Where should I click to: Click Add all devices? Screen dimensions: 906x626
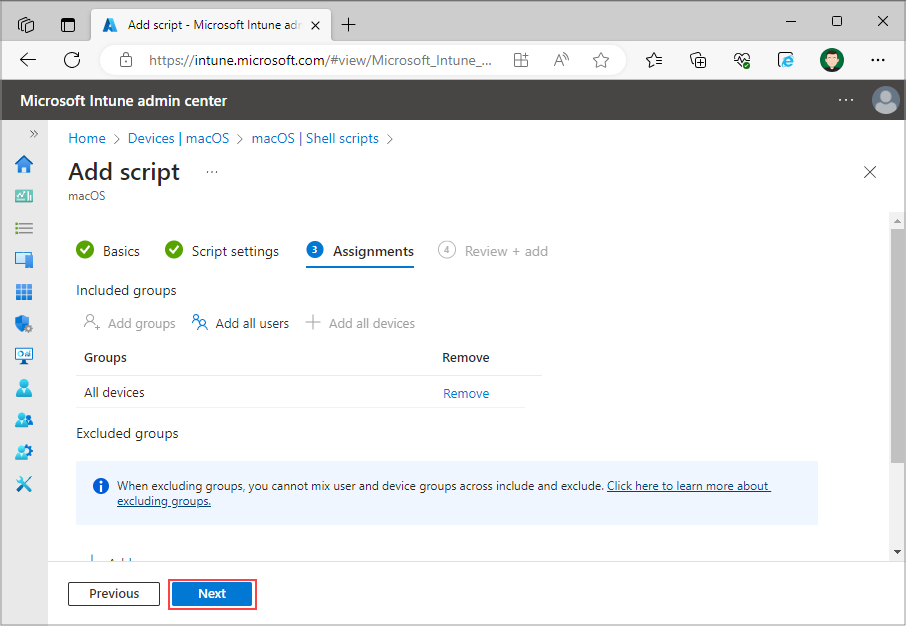(360, 323)
